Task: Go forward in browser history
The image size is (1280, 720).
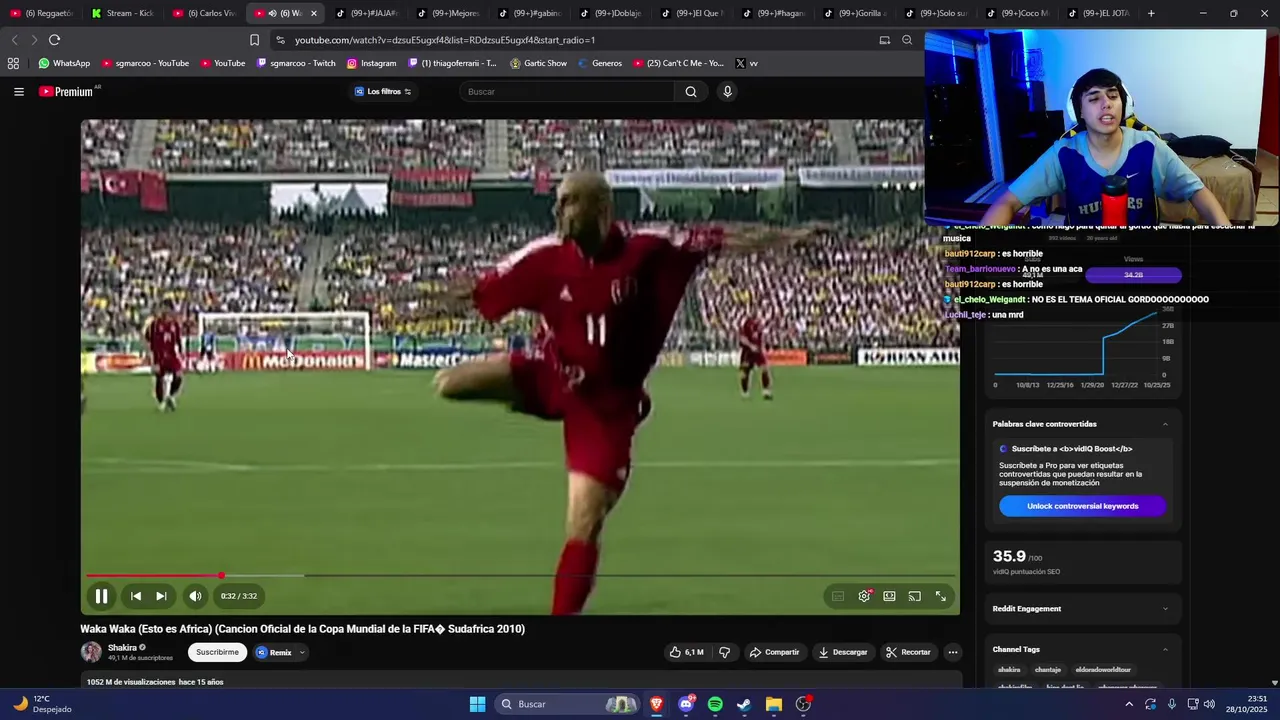Action: [x=33, y=40]
